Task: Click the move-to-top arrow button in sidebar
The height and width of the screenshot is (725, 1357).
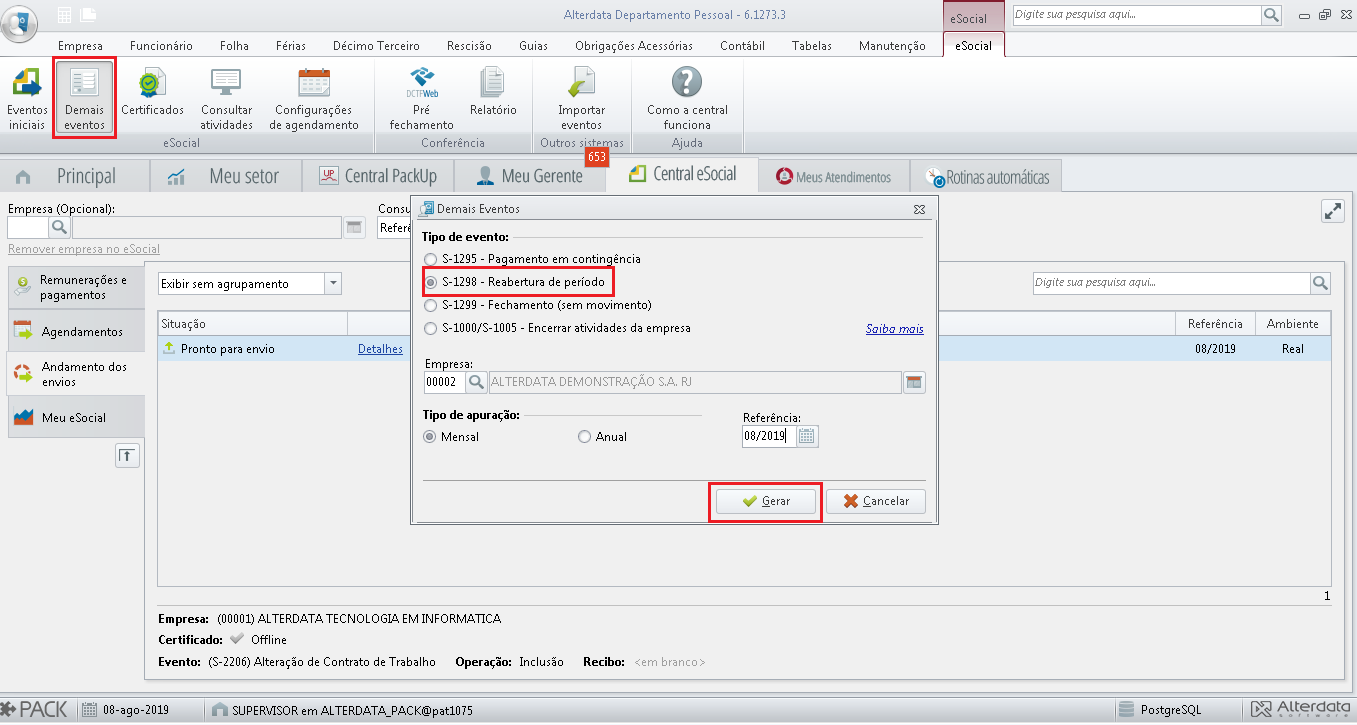Action: (x=128, y=456)
